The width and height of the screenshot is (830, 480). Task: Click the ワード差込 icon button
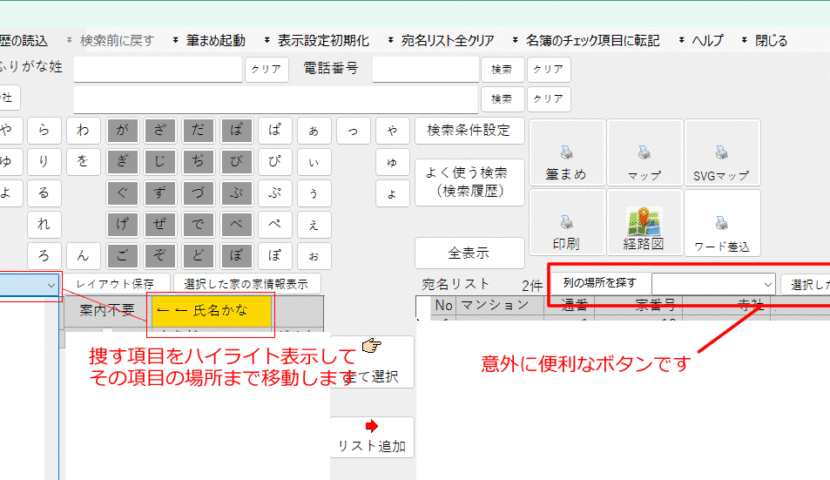point(721,223)
